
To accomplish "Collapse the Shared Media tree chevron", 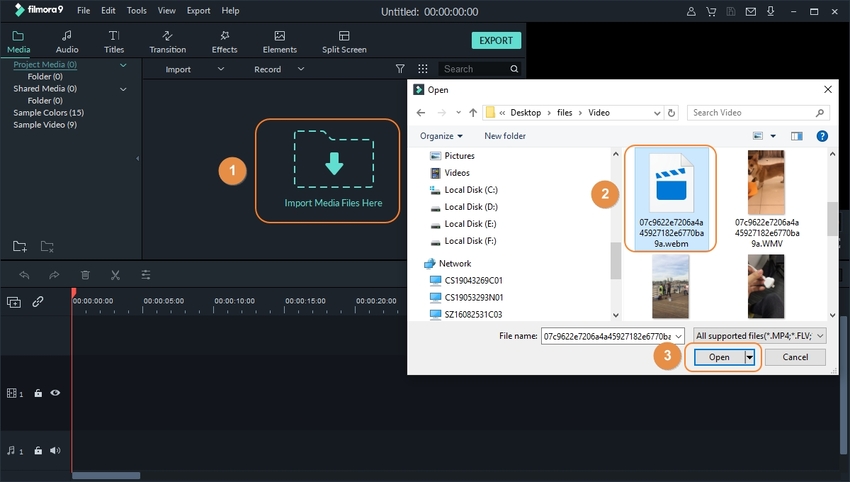I will [123, 89].
